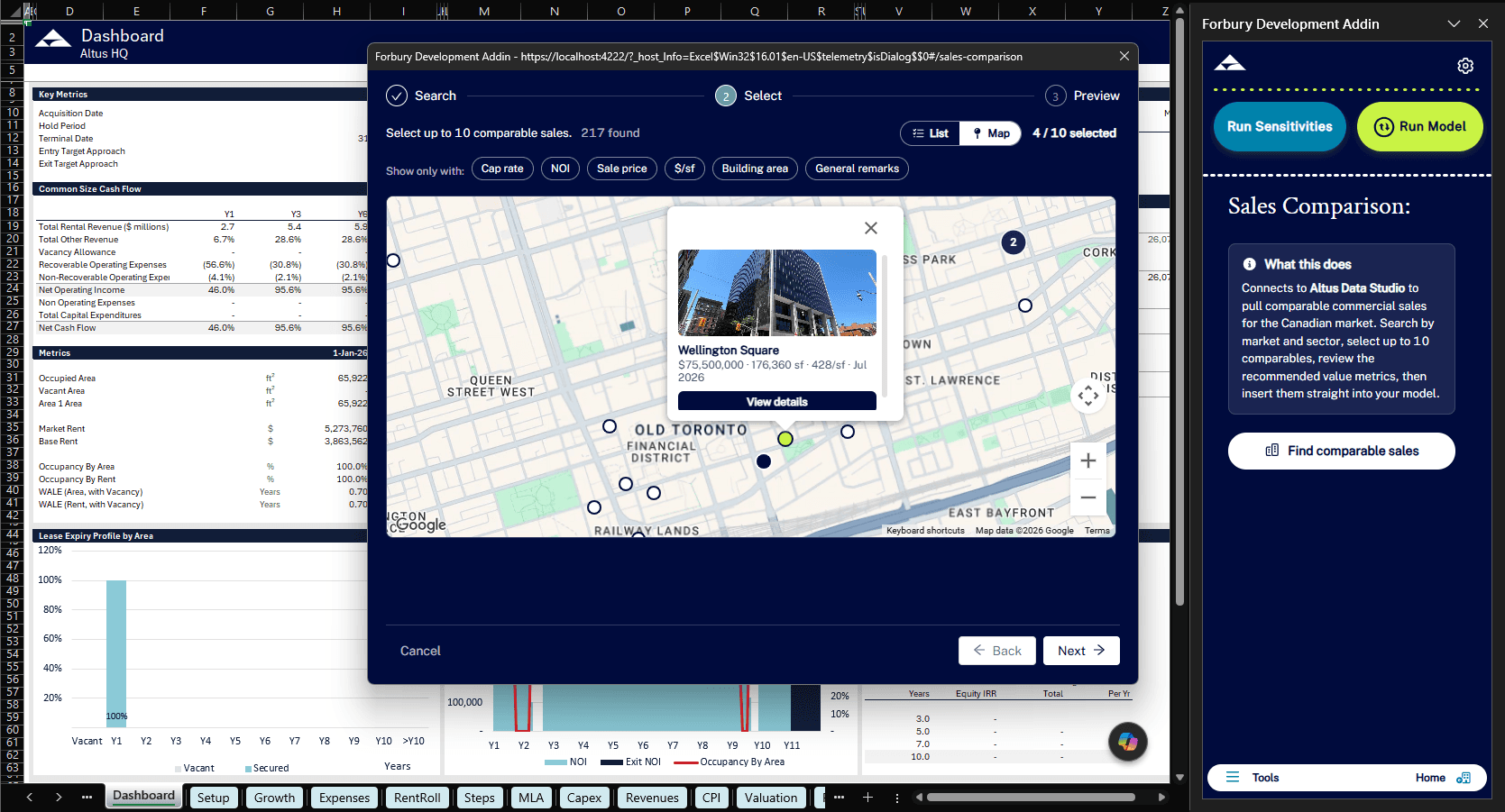Toggle the map pan control button
This screenshot has height=812, width=1505.
pos(1088,395)
